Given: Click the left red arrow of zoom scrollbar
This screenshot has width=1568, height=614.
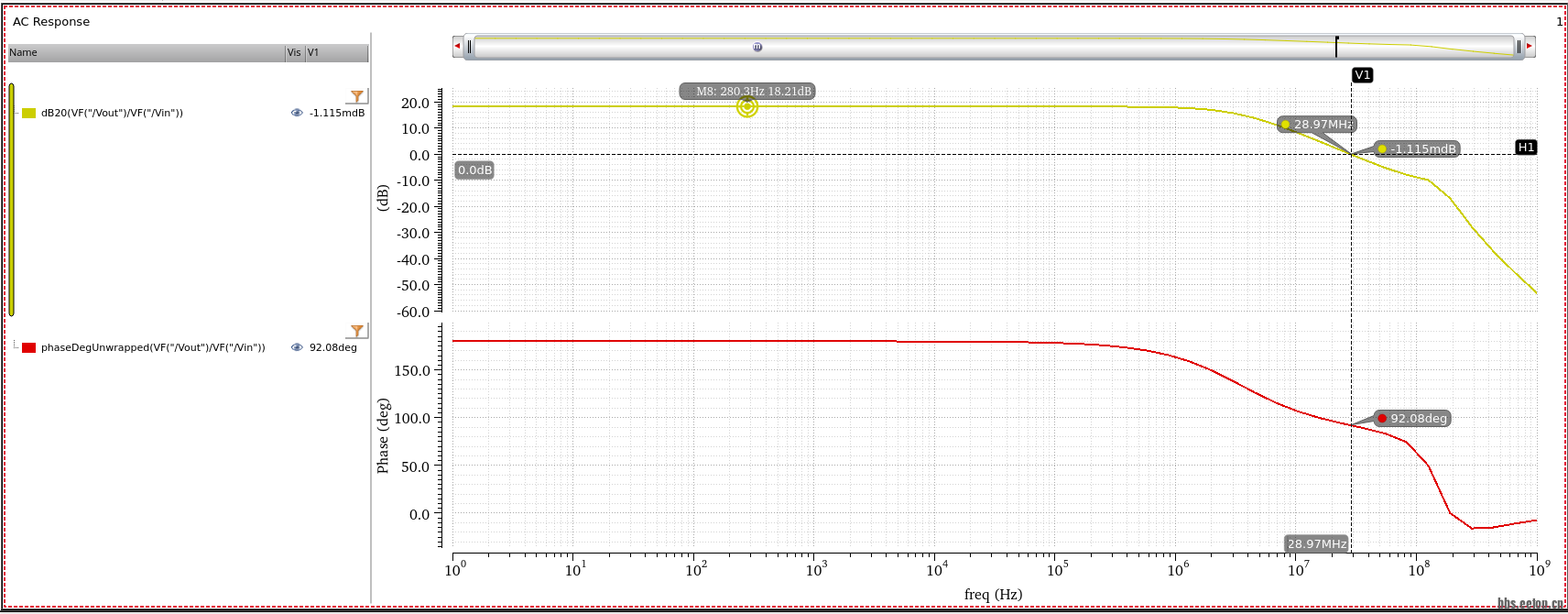Looking at the screenshot, I should click(457, 46).
